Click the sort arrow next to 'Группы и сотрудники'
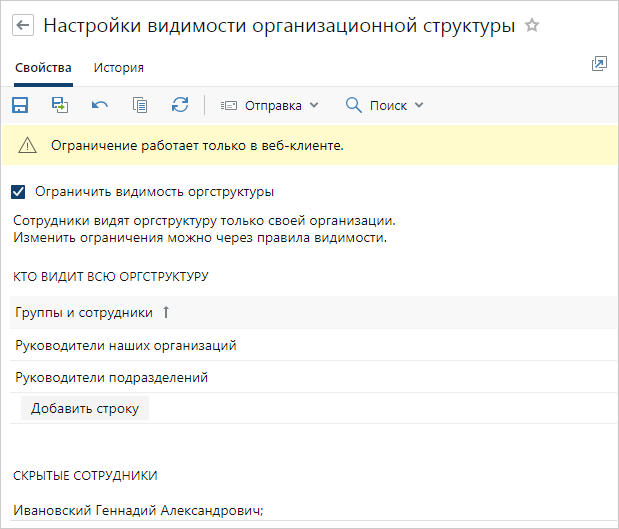The width and height of the screenshot is (619, 529). [166, 313]
